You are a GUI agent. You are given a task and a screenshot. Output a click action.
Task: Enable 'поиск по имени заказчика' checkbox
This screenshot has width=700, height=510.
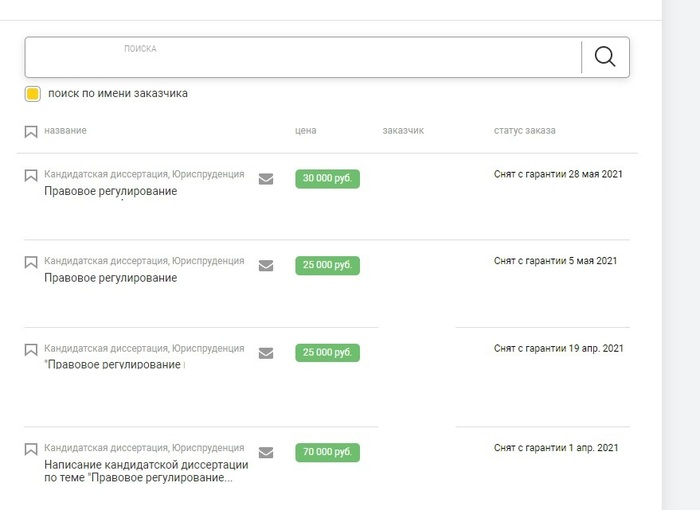point(33,94)
